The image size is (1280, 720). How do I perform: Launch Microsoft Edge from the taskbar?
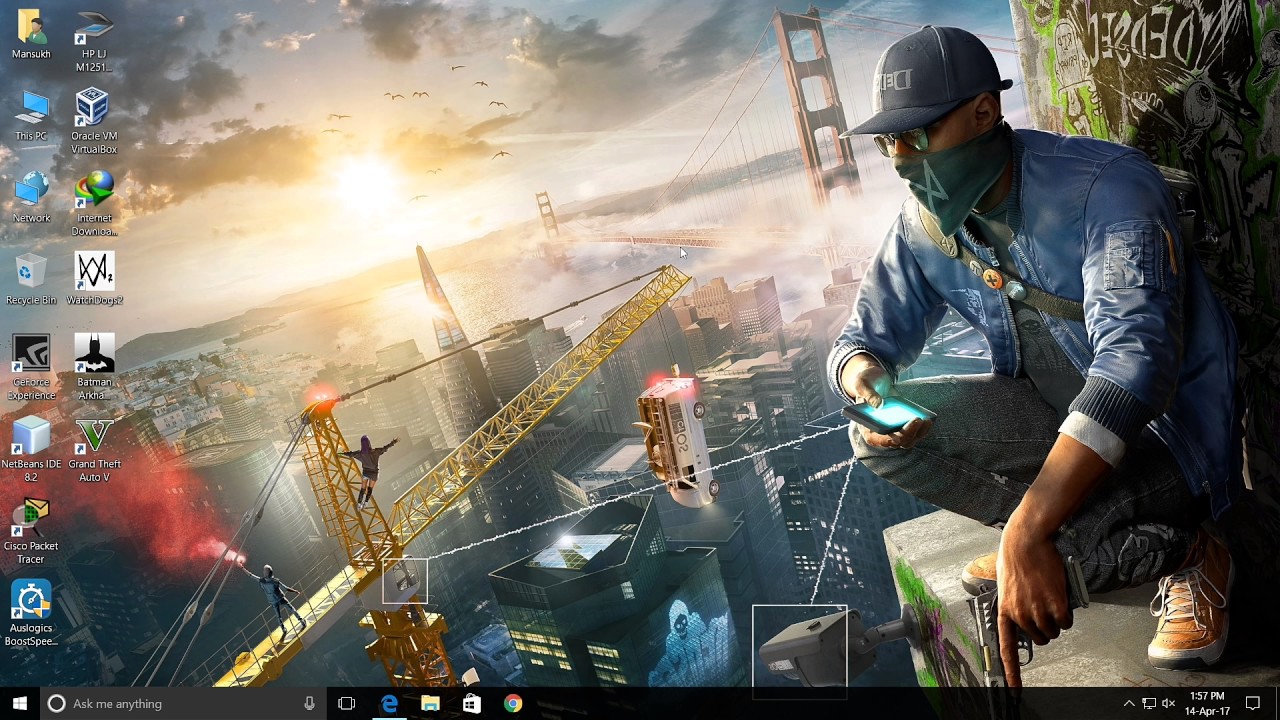[389, 704]
